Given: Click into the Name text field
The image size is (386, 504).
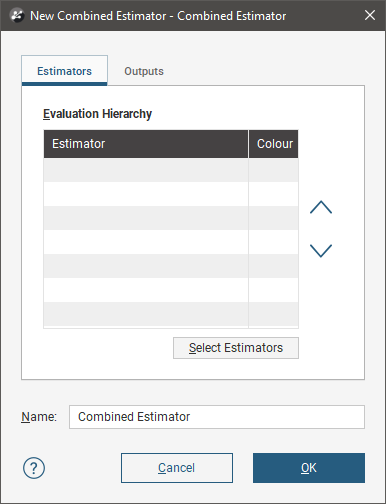Looking at the screenshot, I should [217, 417].
